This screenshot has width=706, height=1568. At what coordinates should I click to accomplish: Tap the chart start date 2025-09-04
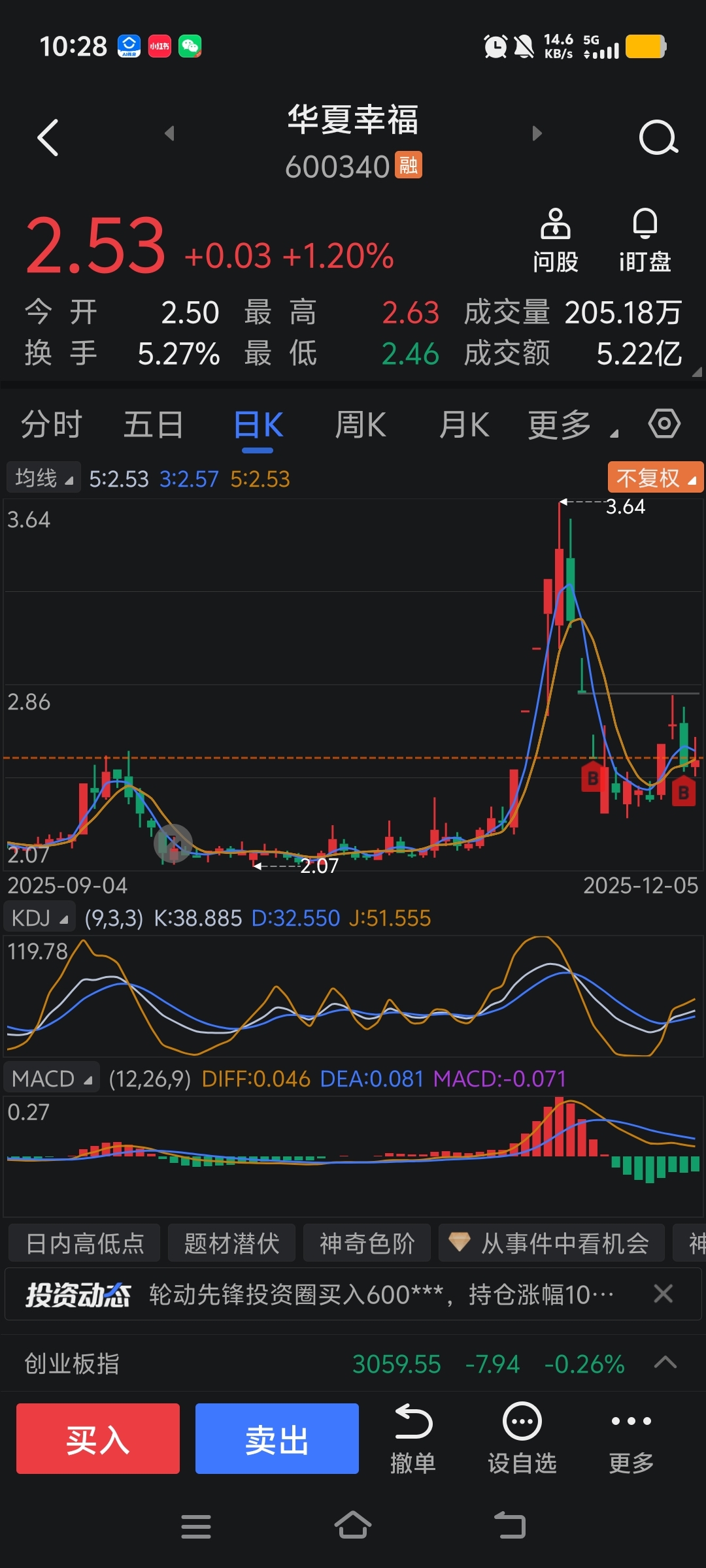point(67,885)
